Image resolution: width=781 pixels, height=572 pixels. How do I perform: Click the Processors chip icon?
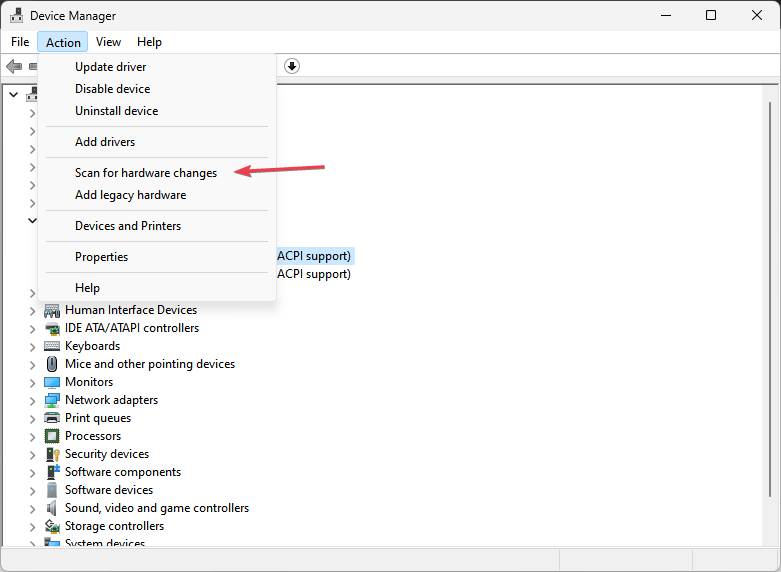tap(52, 436)
